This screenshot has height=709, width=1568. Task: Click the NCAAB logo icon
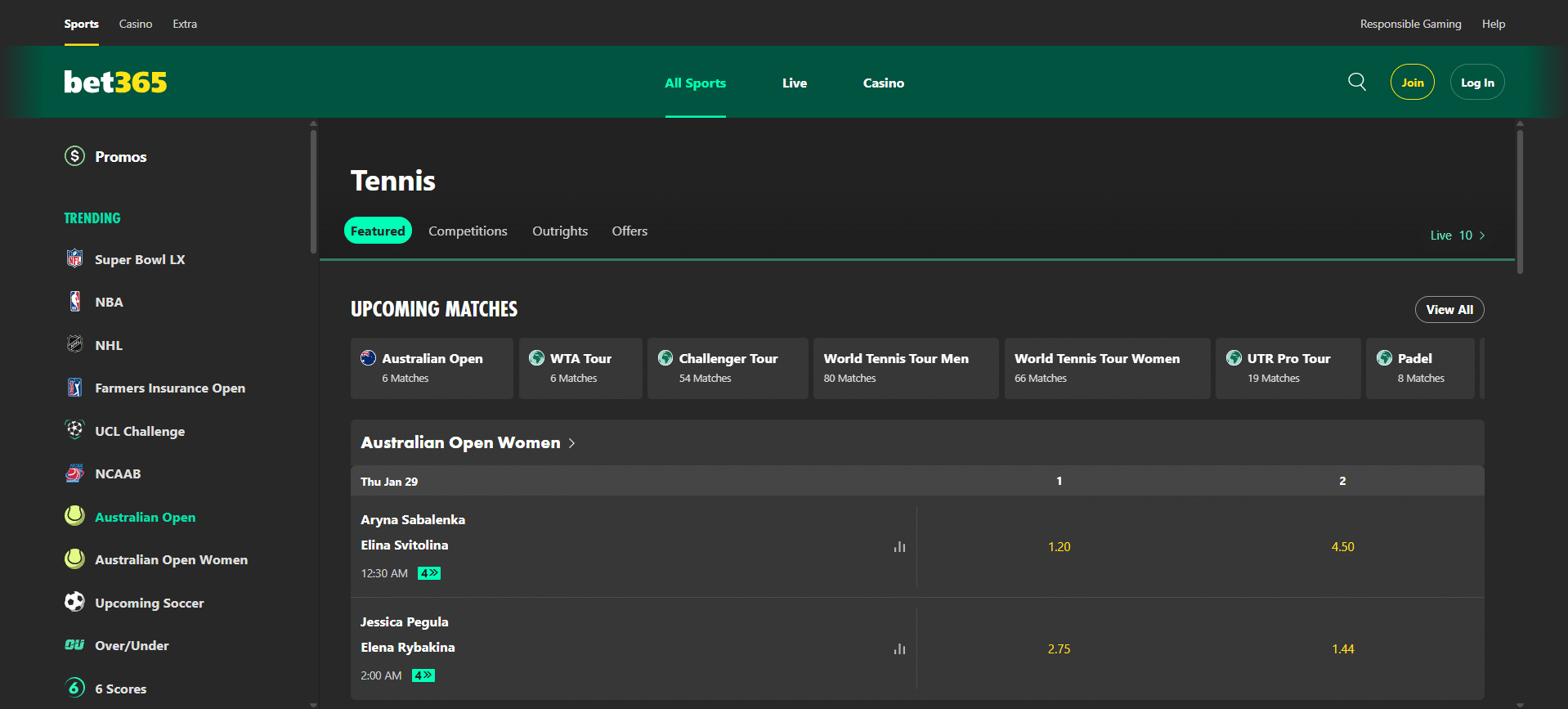[74, 473]
